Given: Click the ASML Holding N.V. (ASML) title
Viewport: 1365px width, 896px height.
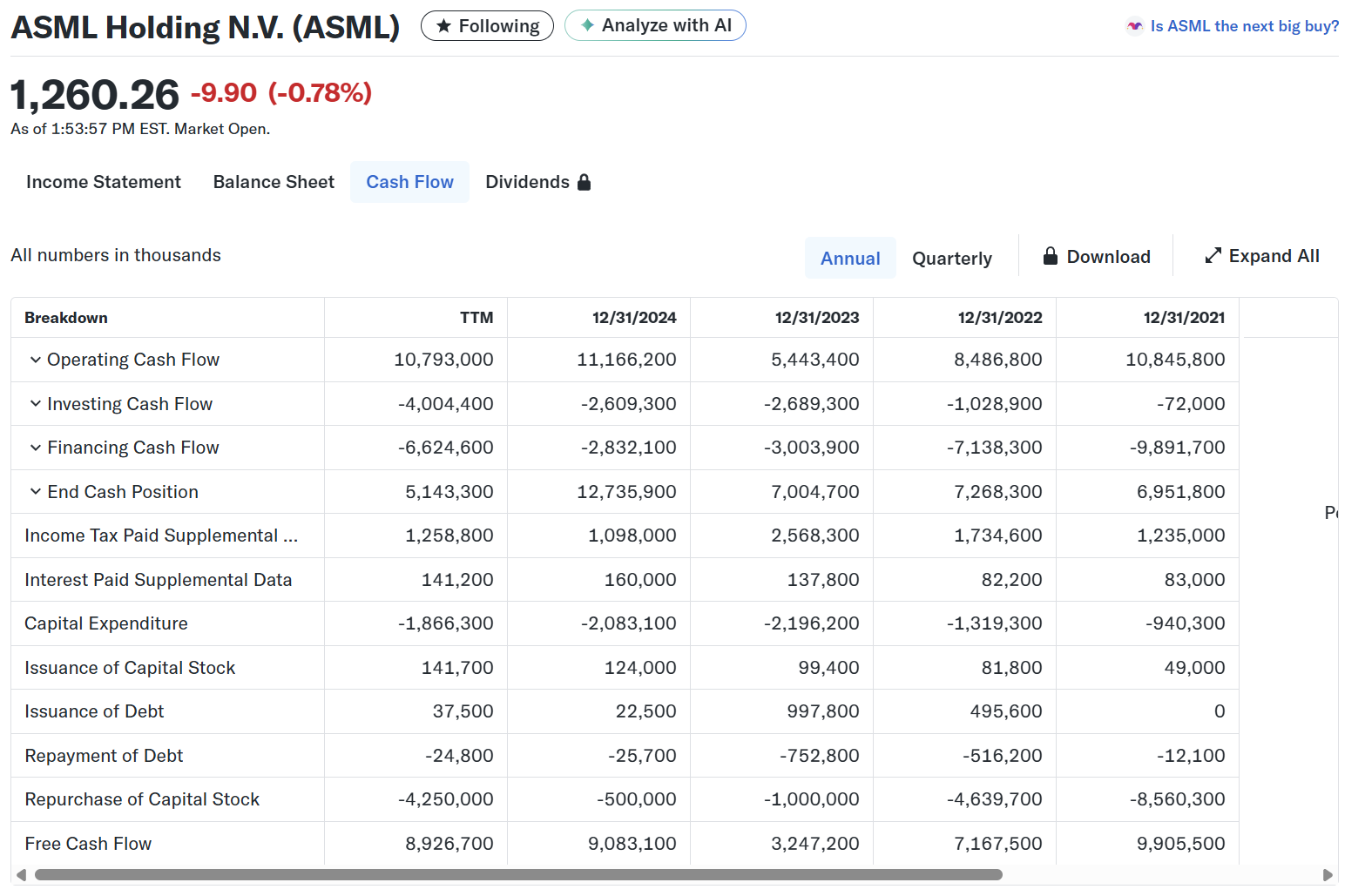Looking at the screenshot, I should click(205, 27).
